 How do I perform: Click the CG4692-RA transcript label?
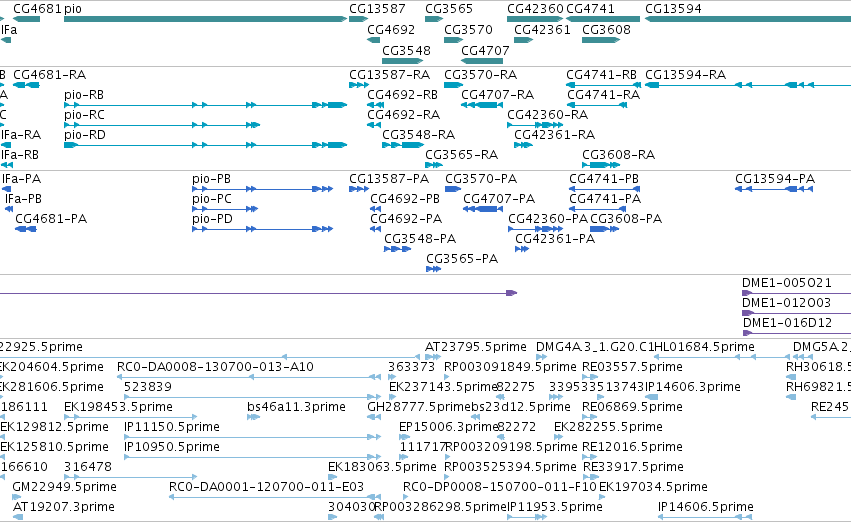click(403, 114)
